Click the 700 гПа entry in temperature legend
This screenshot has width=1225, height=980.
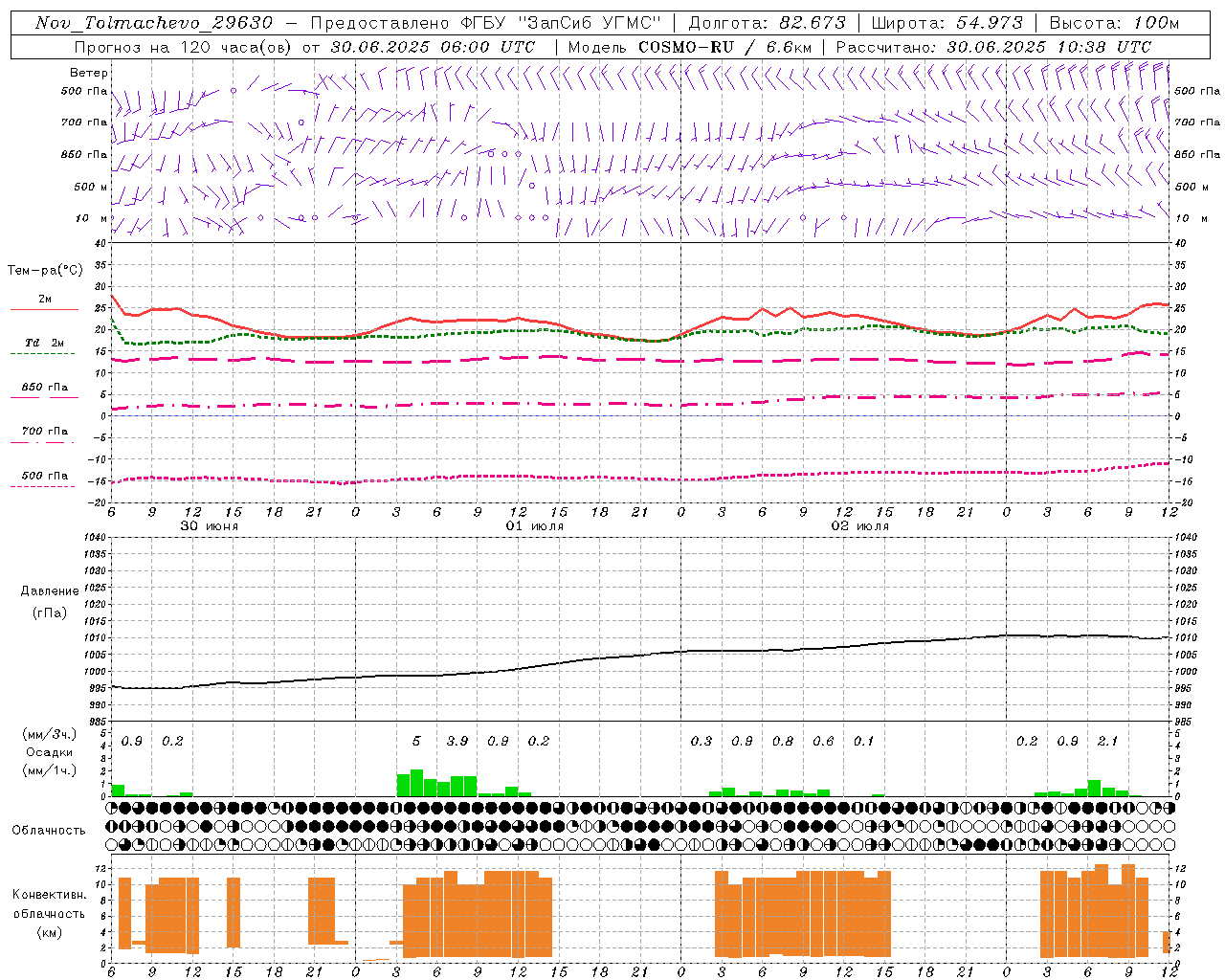click(45, 431)
